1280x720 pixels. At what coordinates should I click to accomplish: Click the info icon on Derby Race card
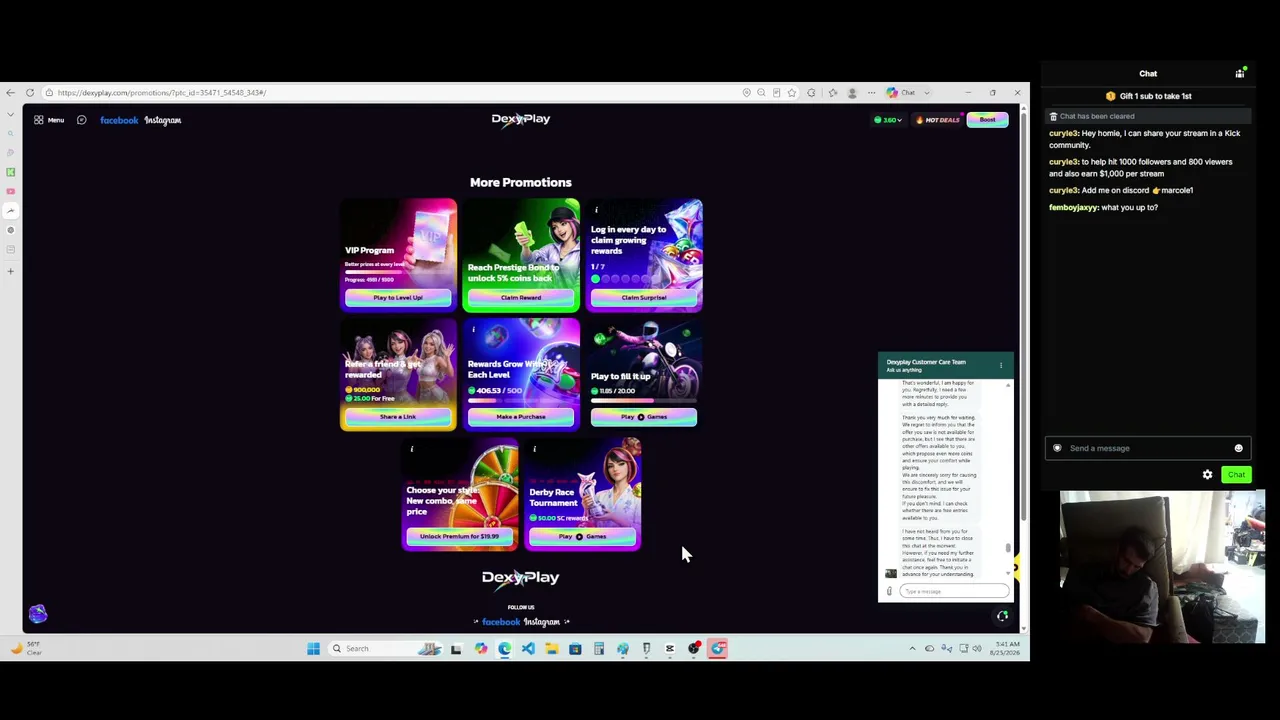click(534, 449)
